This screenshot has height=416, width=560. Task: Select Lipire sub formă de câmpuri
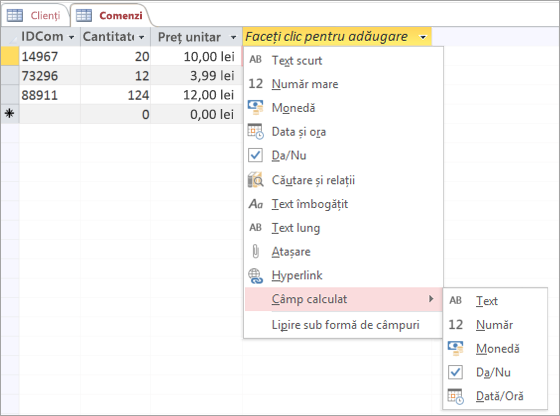pyautogui.click(x=343, y=325)
